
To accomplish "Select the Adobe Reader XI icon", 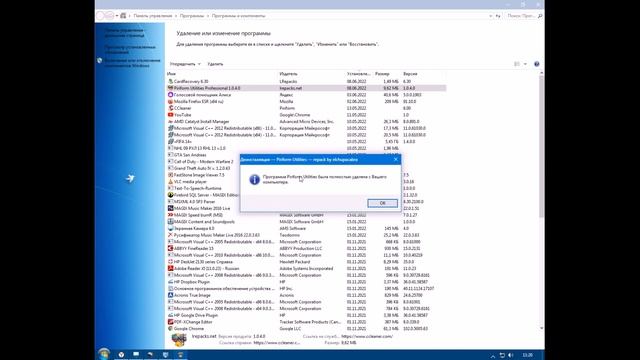I will tap(170, 268).
